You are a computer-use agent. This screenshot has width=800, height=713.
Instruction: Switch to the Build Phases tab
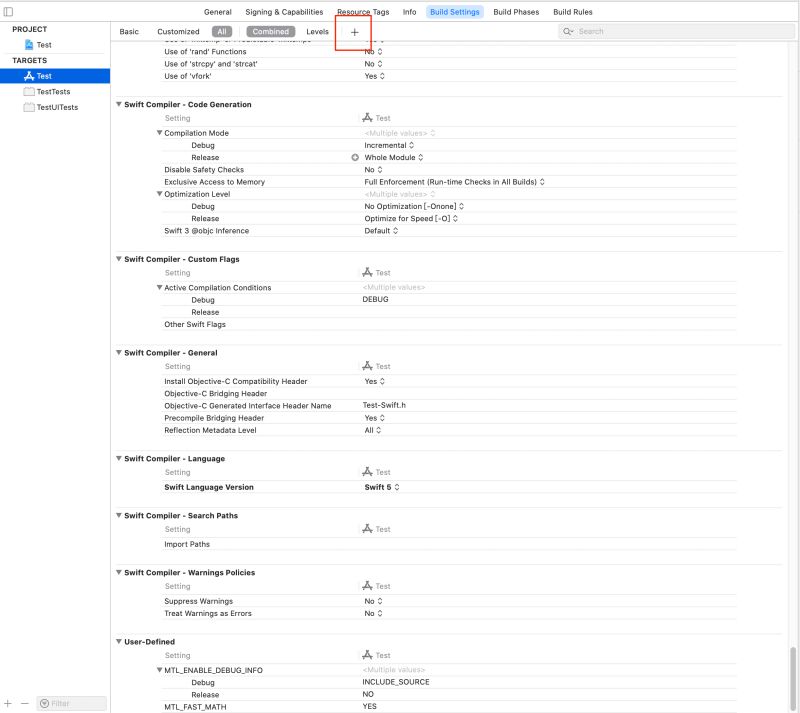click(514, 12)
